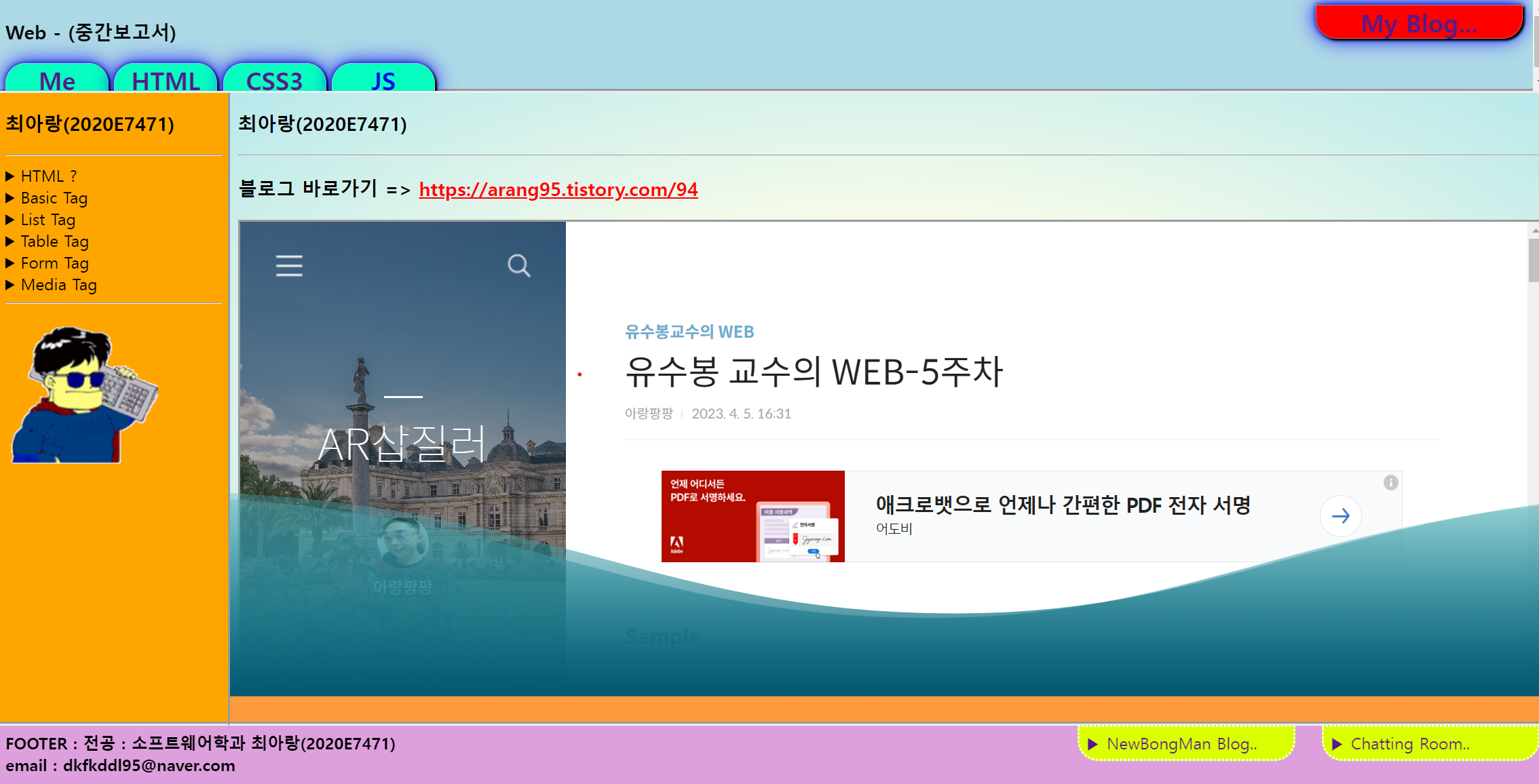Expand the Form Tag item
1539x784 pixels.
tap(10, 263)
